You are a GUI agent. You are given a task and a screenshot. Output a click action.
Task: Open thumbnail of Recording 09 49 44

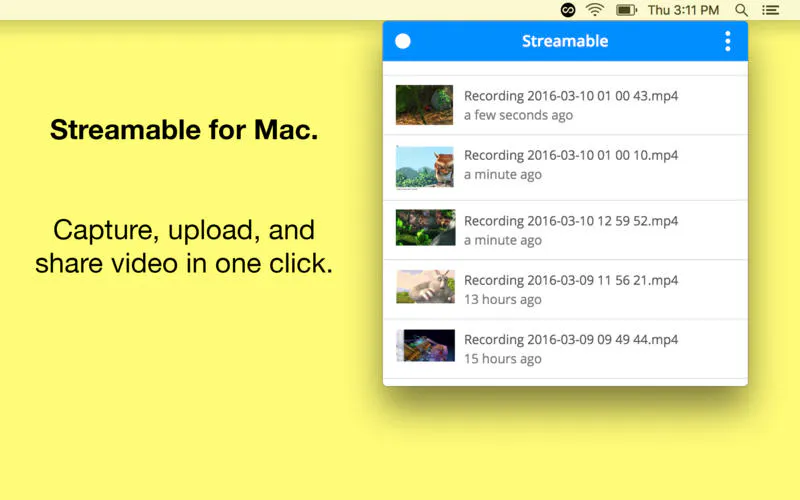pos(426,345)
